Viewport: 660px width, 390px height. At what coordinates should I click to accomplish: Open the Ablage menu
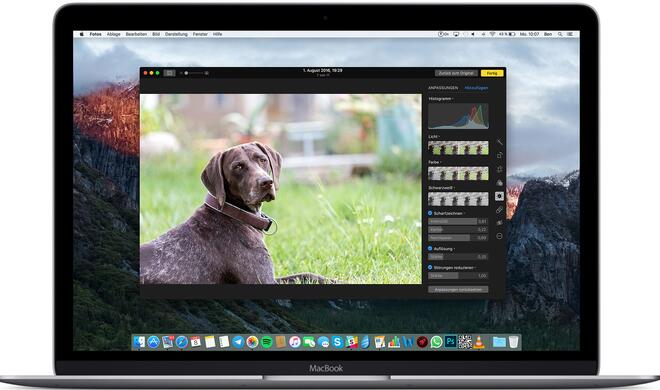[114, 34]
